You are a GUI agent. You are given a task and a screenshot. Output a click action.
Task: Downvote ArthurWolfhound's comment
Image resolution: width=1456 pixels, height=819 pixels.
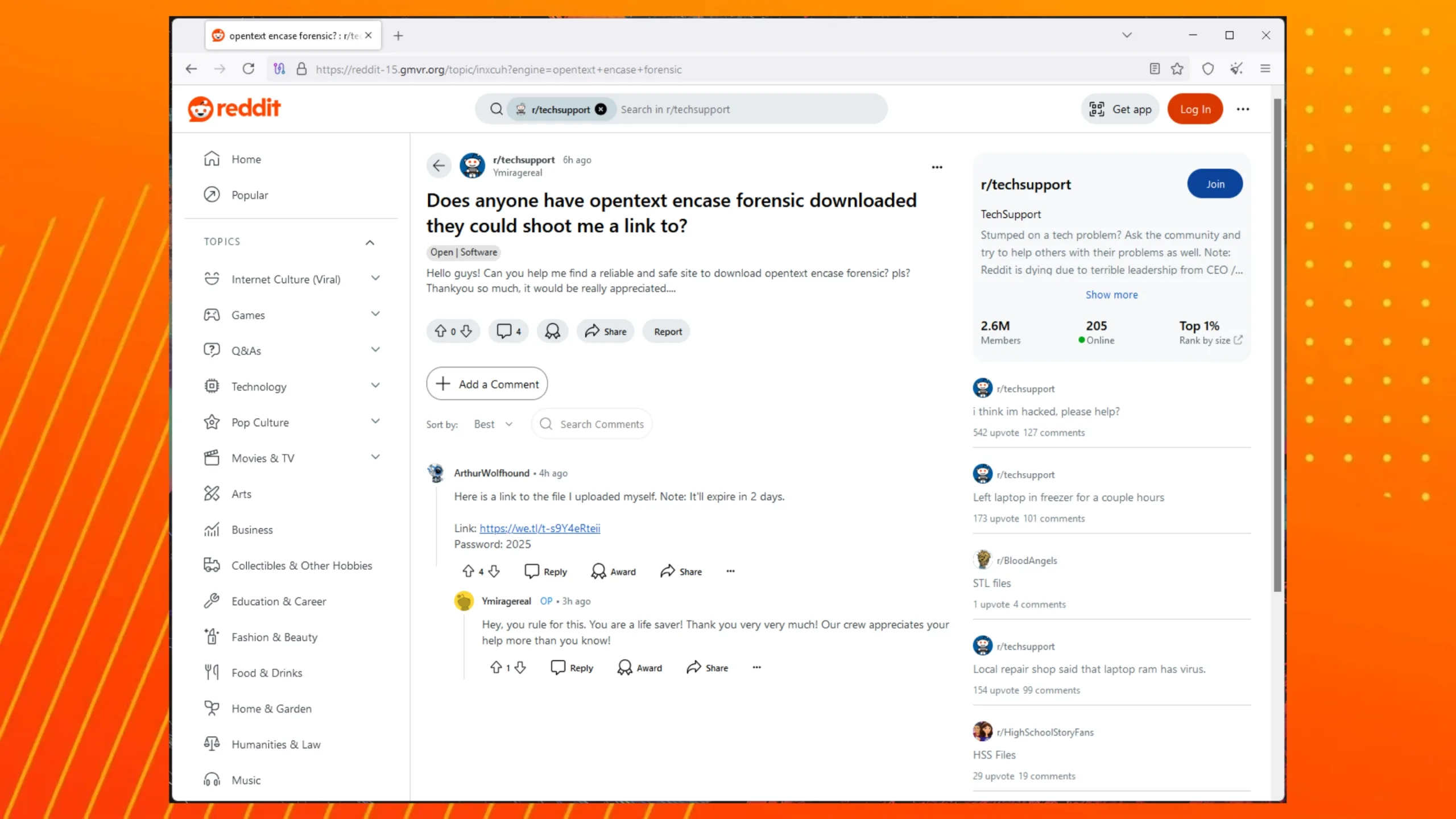click(494, 571)
